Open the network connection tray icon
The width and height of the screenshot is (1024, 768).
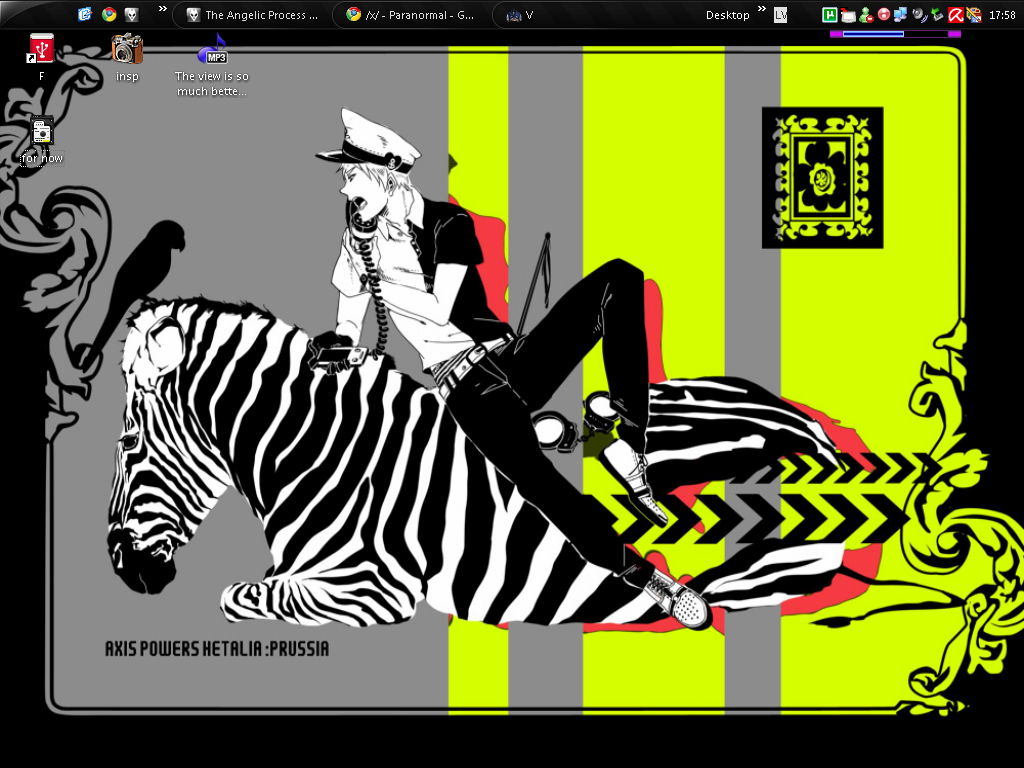click(901, 14)
